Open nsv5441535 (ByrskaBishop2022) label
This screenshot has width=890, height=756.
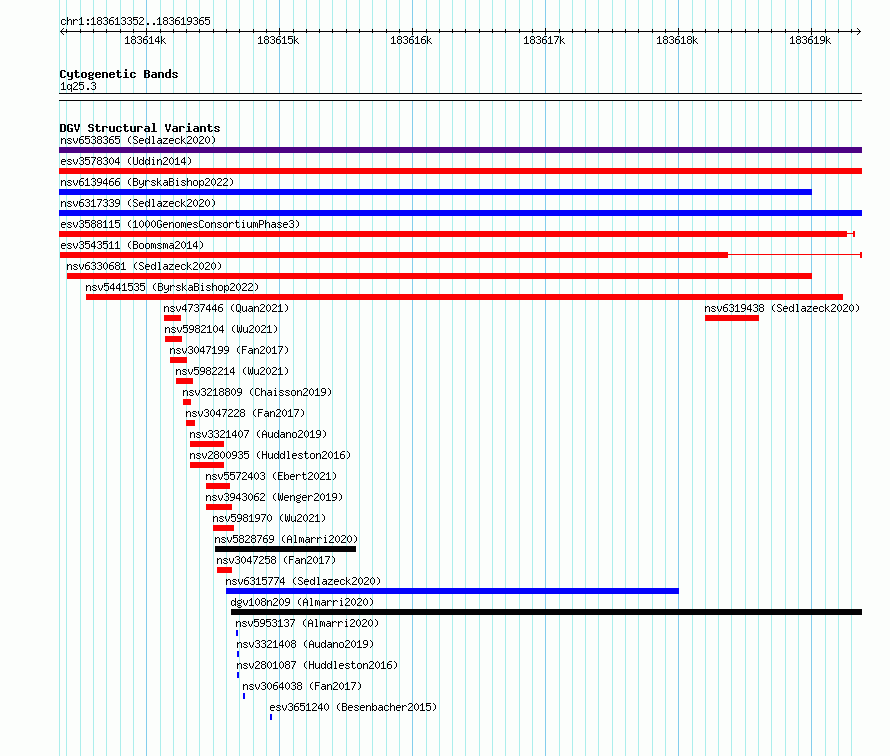(172, 287)
